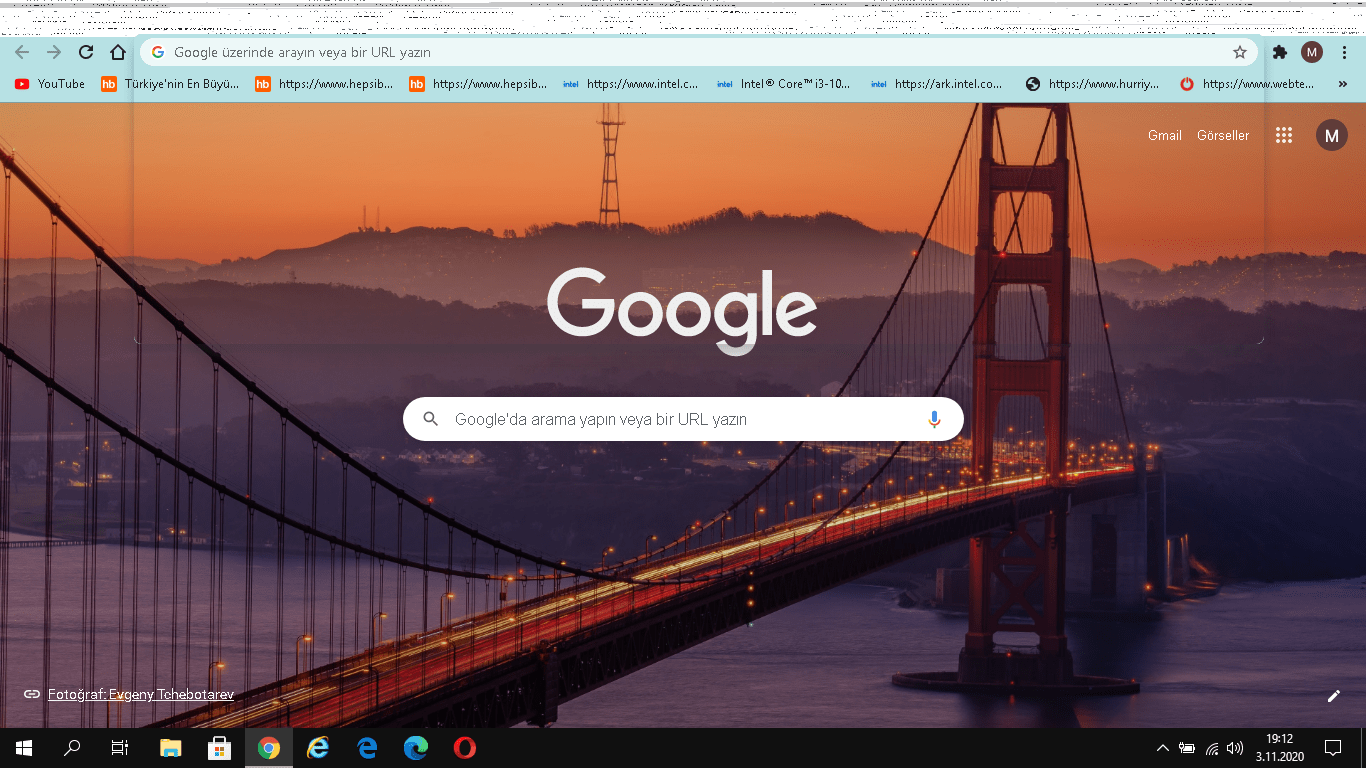Launch the new Chromium Edge from the taskbar
The height and width of the screenshot is (768, 1366).
click(x=416, y=748)
